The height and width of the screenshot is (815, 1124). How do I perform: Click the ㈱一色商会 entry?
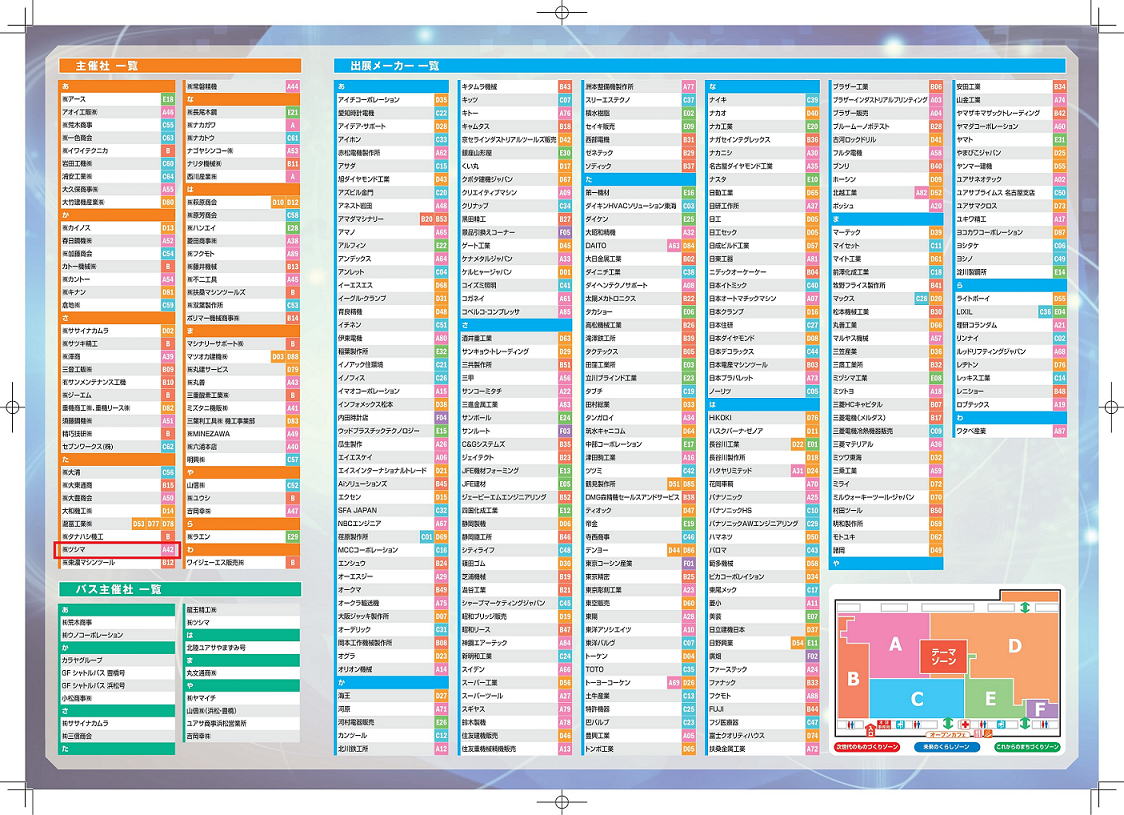[x=118, y=138]
